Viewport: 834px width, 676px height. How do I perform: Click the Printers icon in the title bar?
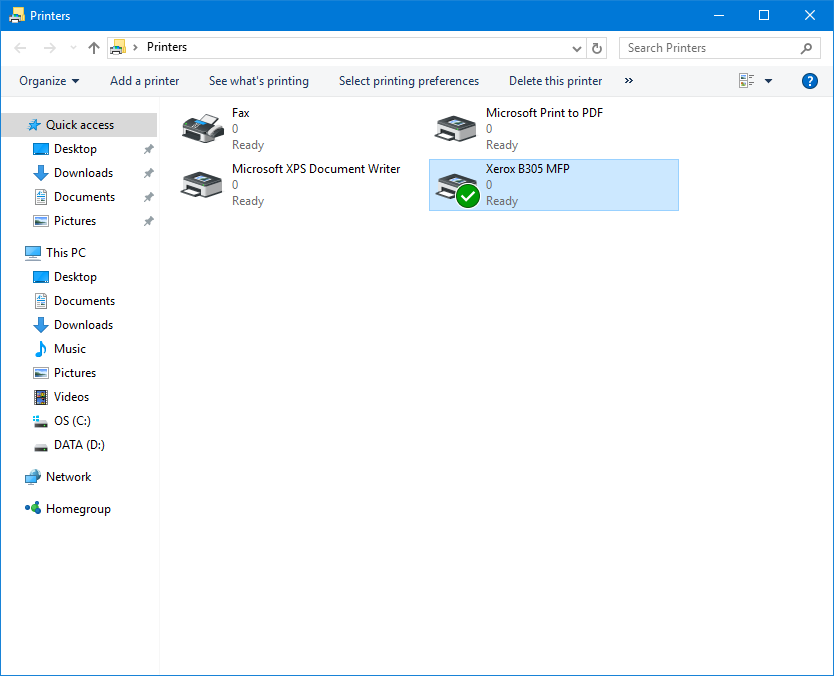click(x=17, y=15)
